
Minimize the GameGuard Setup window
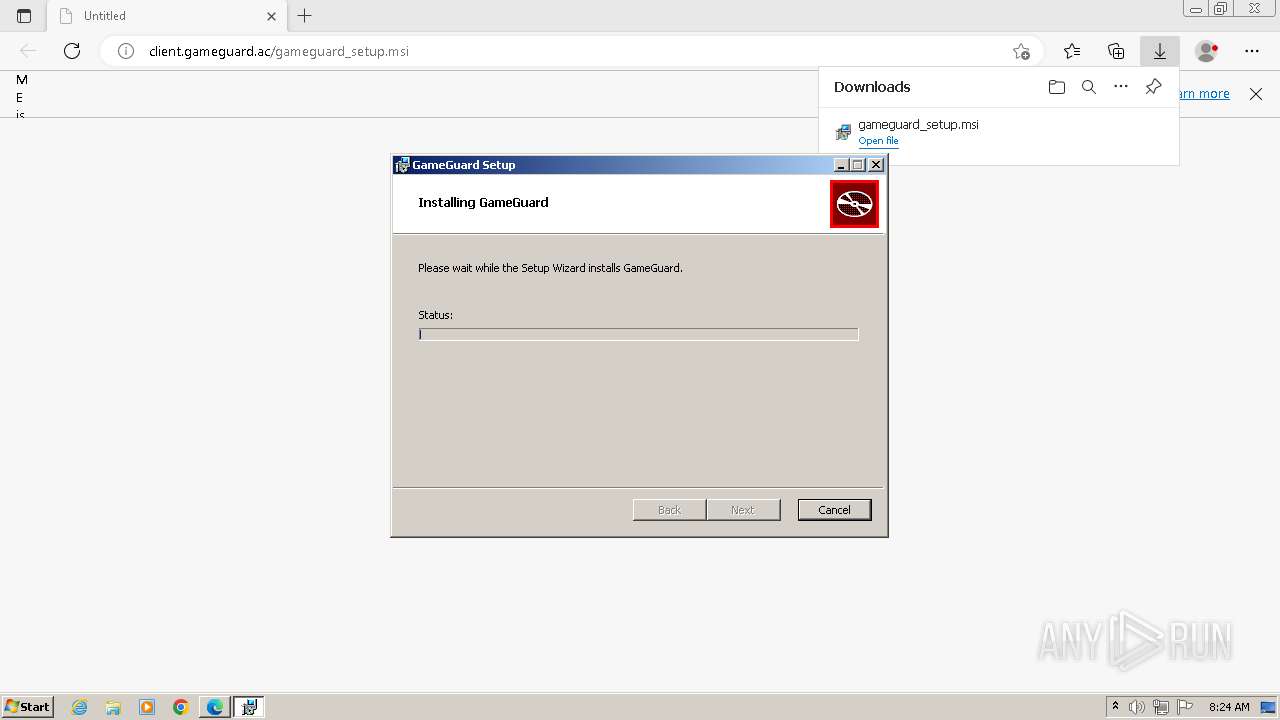[841, 165]
